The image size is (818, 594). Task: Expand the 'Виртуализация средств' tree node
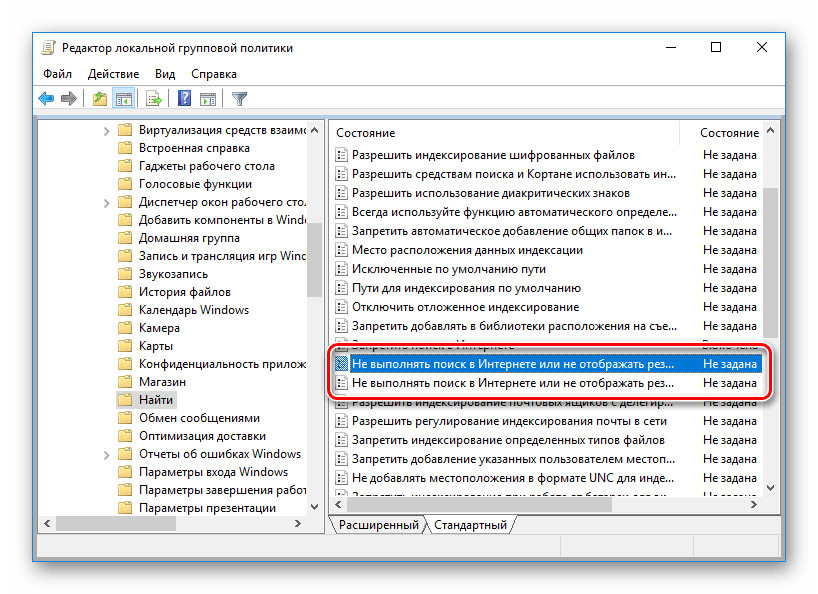pos(108,130)
